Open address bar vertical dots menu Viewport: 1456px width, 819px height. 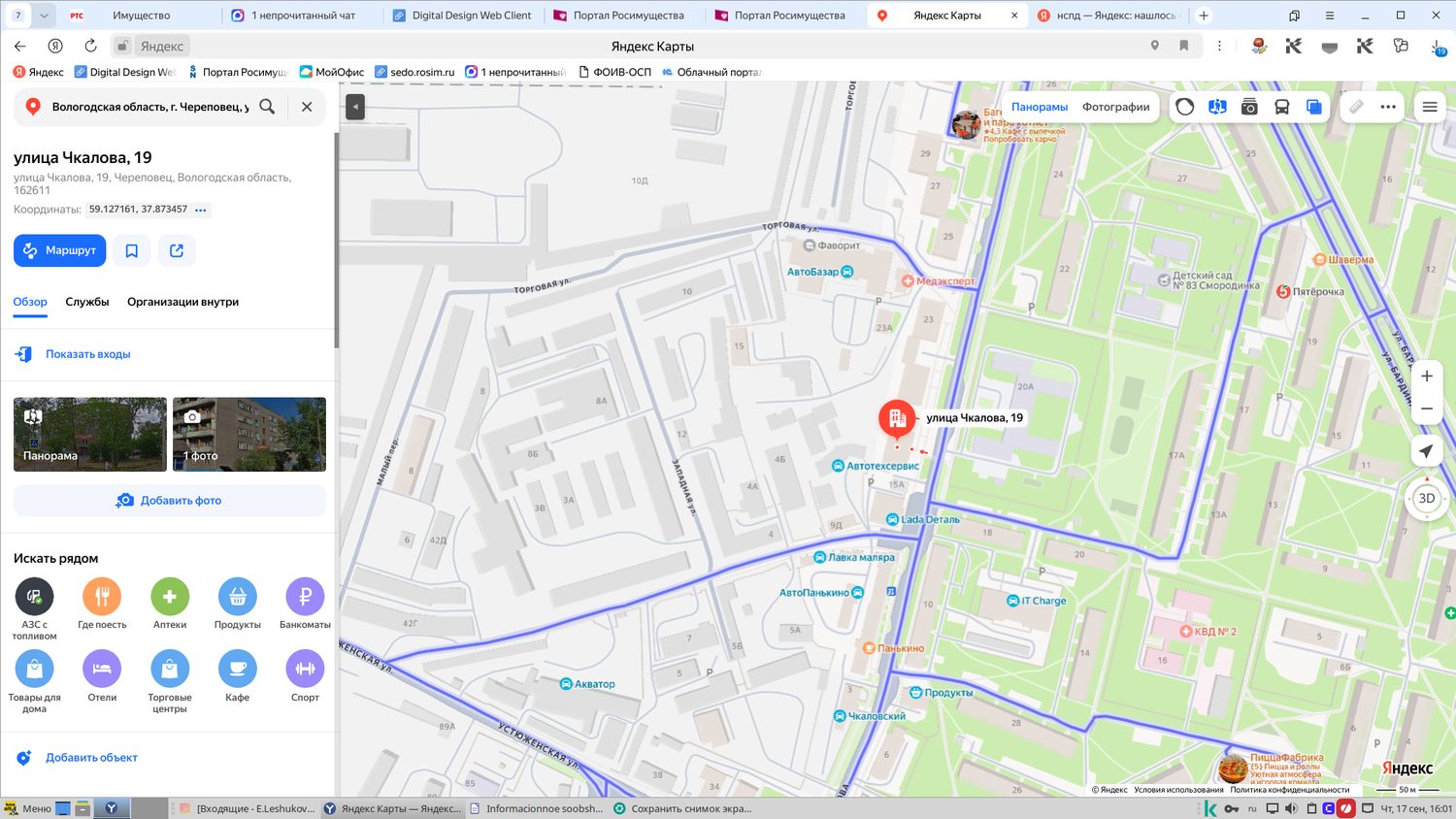(x=1219, y=46)
